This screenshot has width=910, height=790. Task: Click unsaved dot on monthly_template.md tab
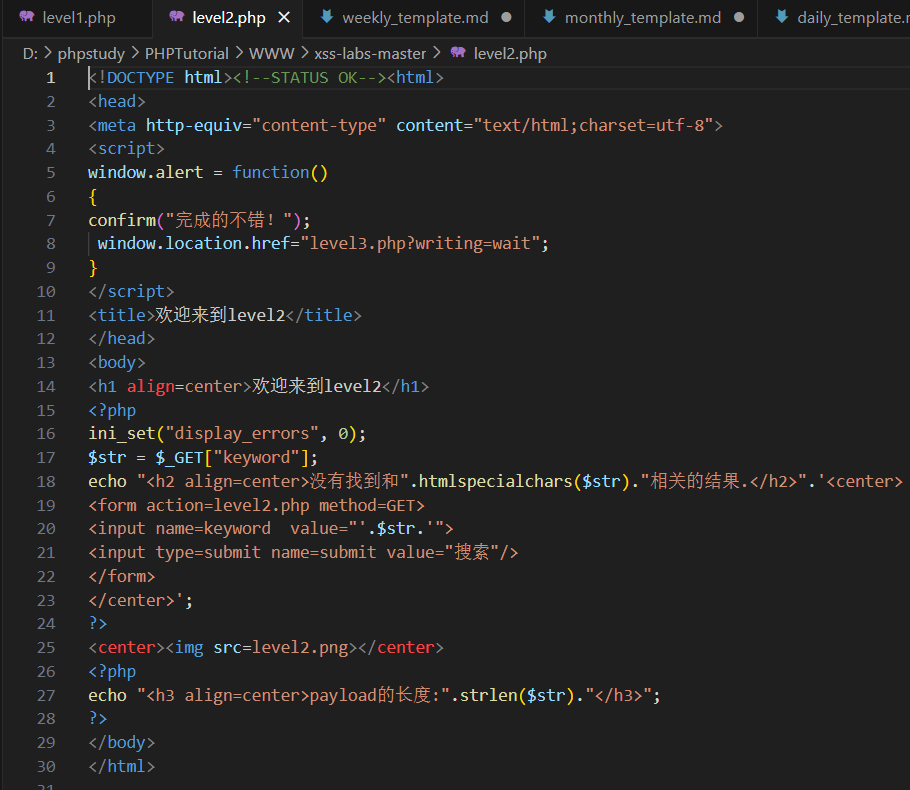[x=739, y=17]
